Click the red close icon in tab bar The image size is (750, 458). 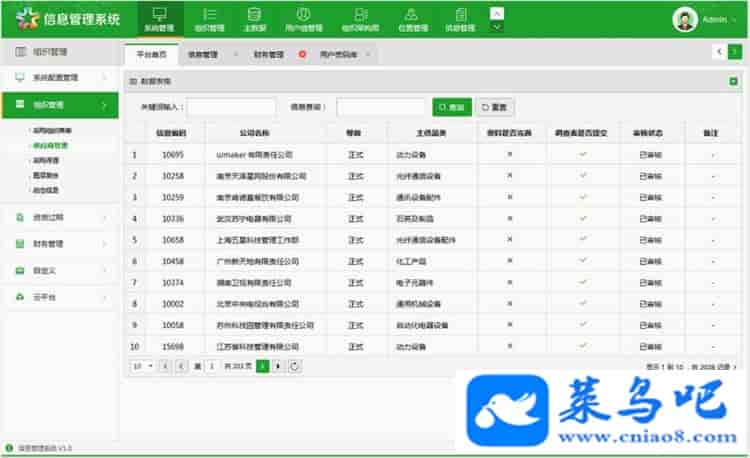click(302, 54)
